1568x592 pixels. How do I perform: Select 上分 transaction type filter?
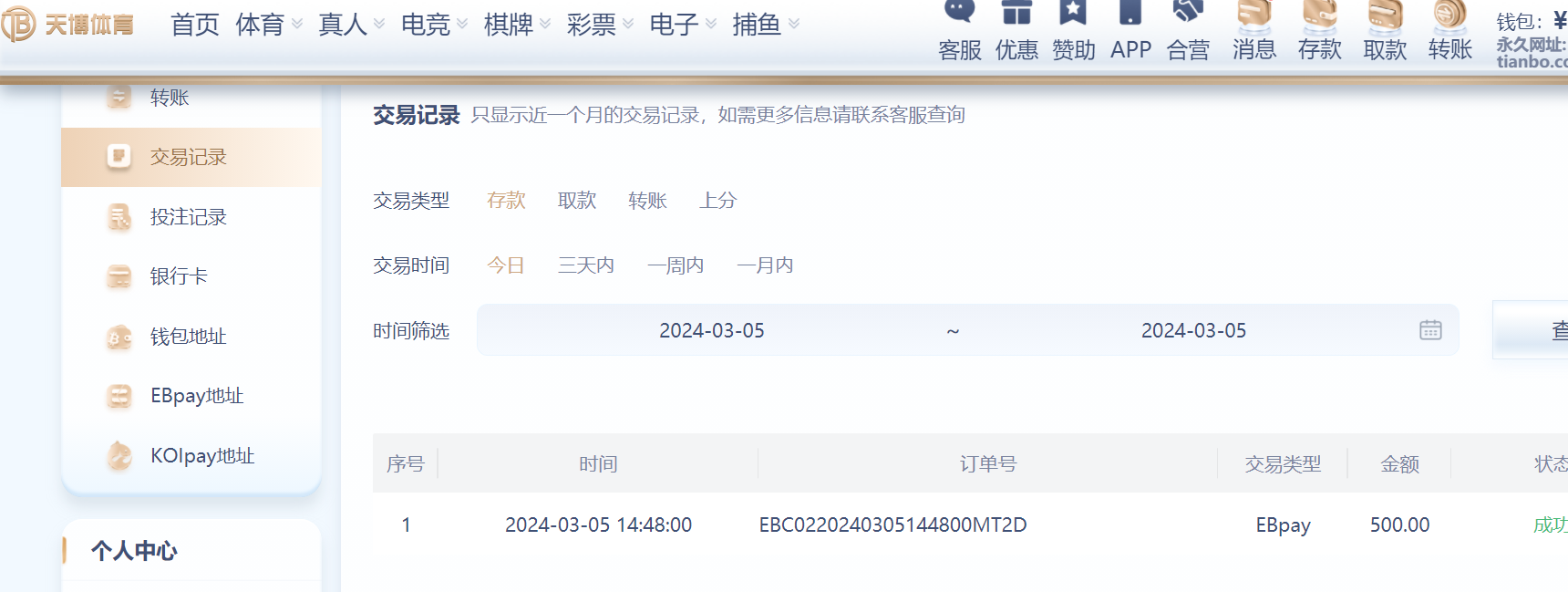pos(718,200)
